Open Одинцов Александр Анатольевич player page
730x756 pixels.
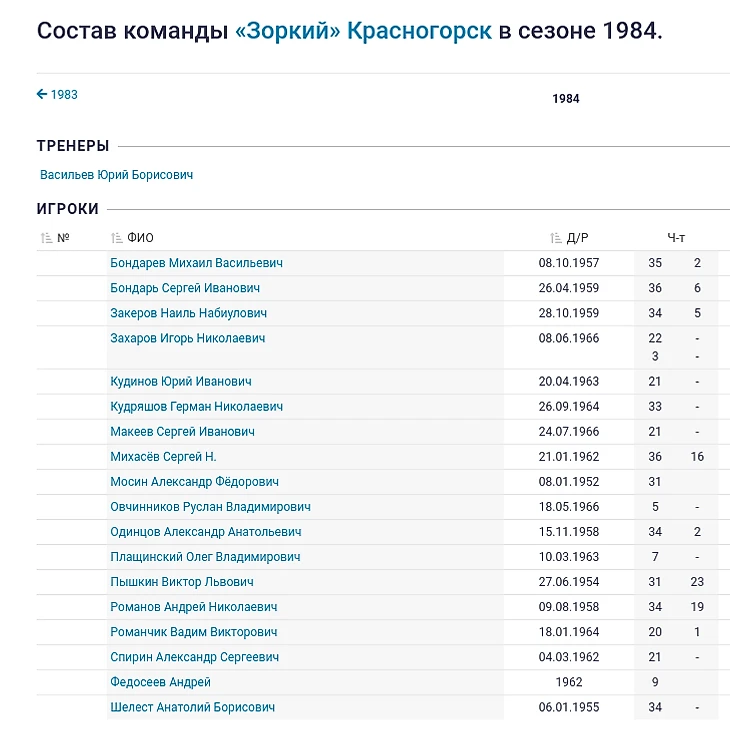206,532
